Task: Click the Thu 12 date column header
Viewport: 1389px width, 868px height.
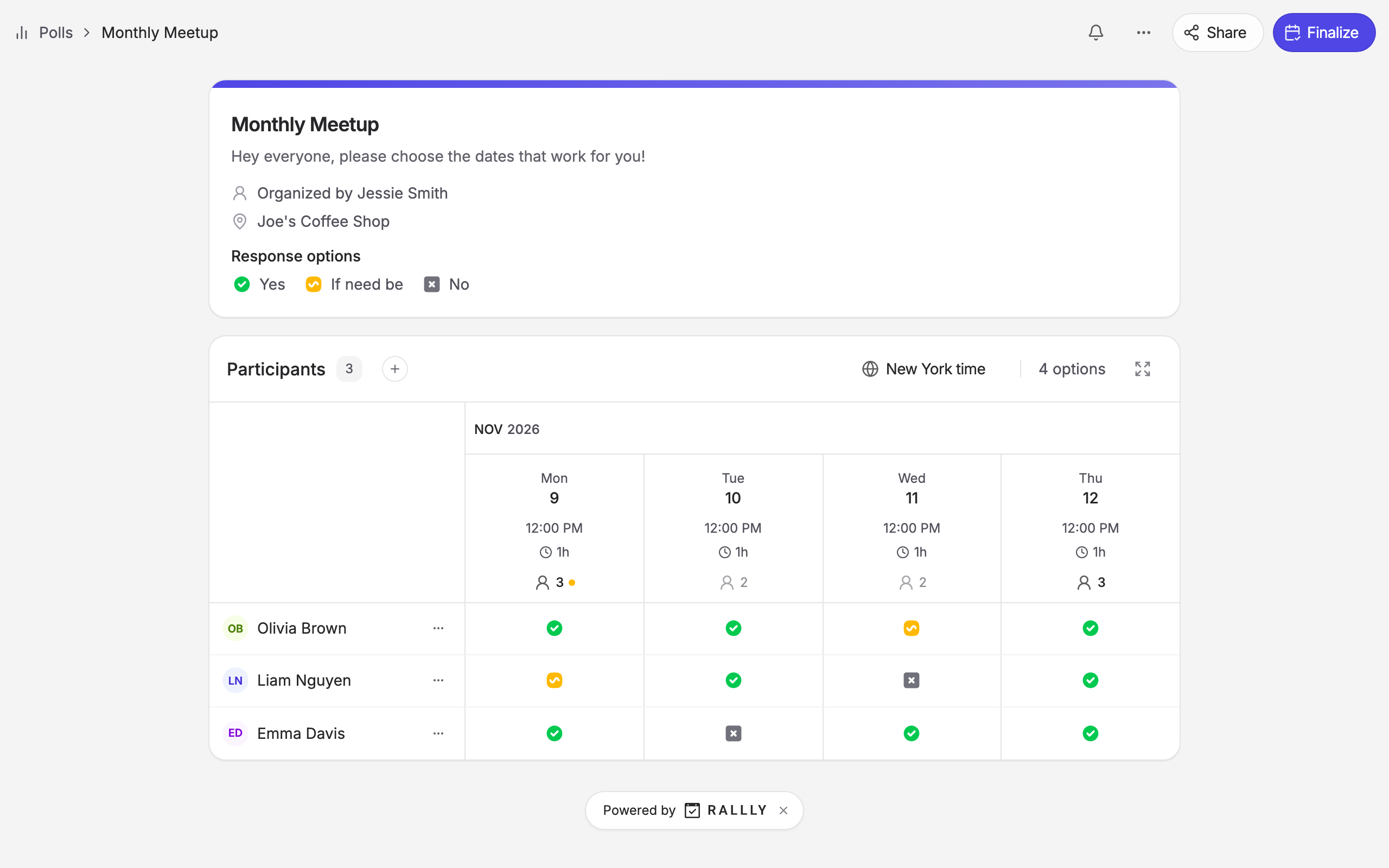Action: point(1090,528)
